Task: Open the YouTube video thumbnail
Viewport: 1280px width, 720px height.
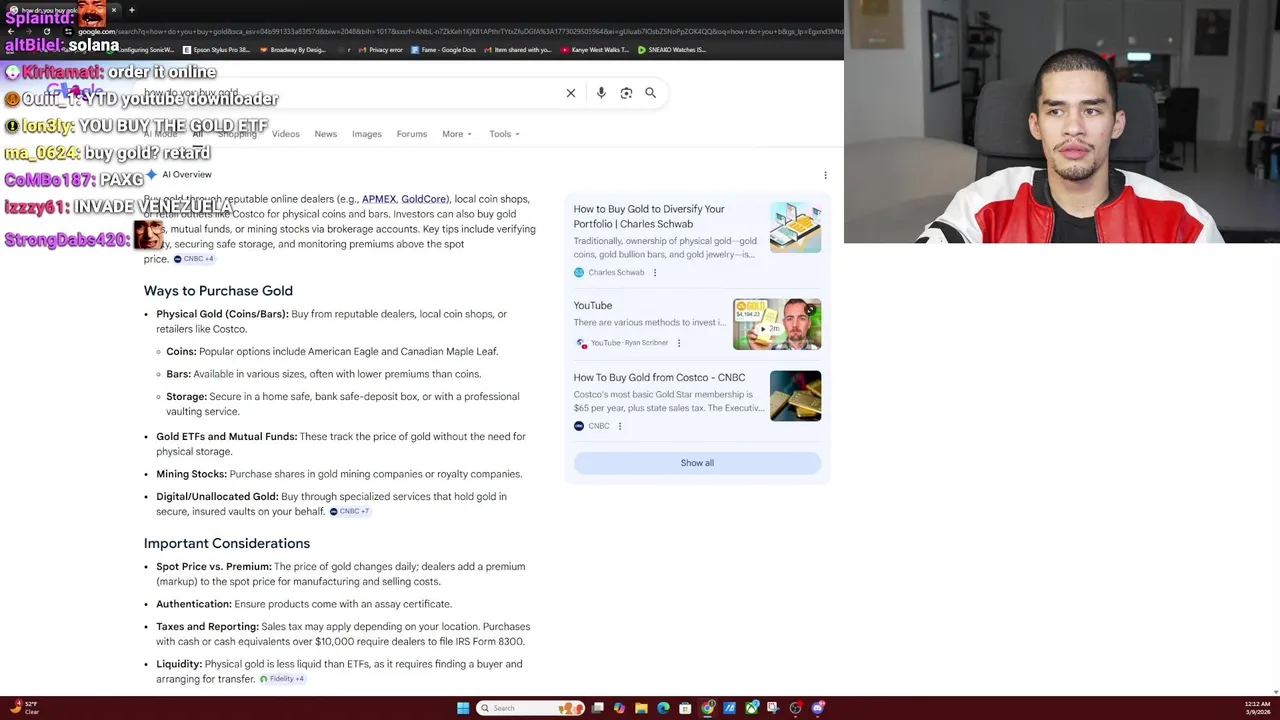Action: [777, 324]
